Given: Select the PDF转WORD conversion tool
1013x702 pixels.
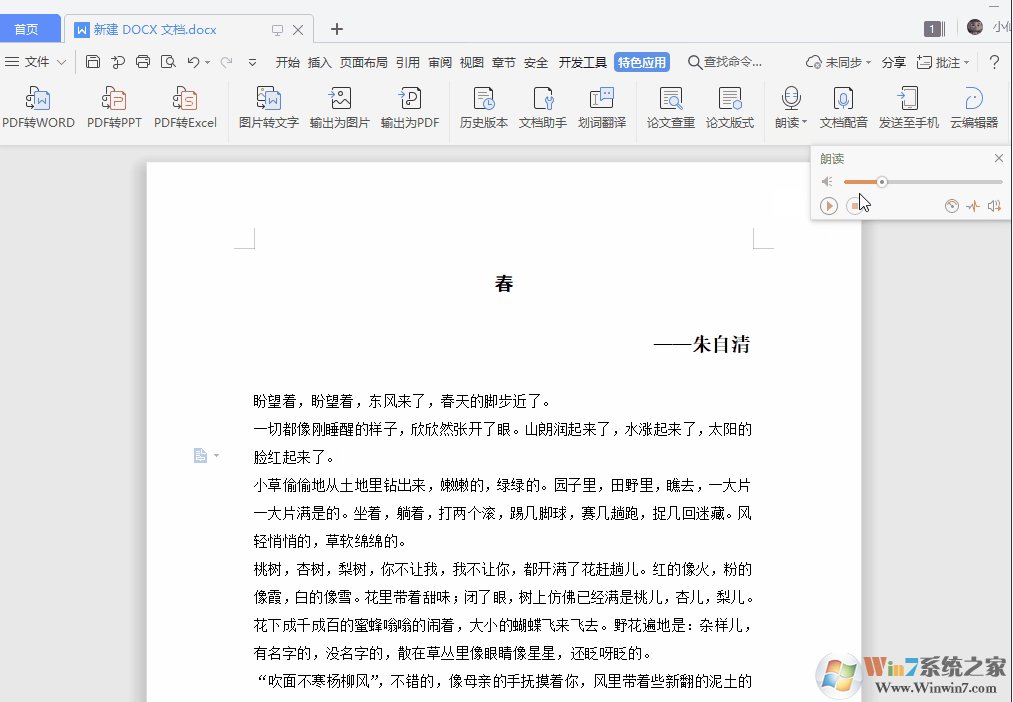Looking at the screenshot, I should tap(39, 107).
